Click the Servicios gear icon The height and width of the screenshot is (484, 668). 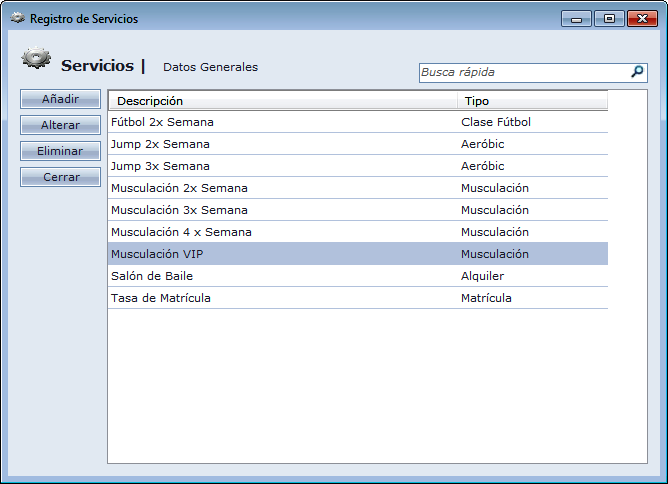[36, 60]
